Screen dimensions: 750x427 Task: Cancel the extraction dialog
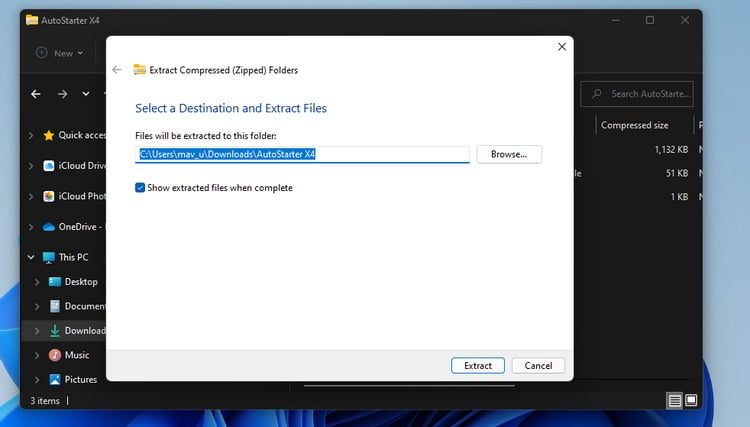[x=538, y=365]
